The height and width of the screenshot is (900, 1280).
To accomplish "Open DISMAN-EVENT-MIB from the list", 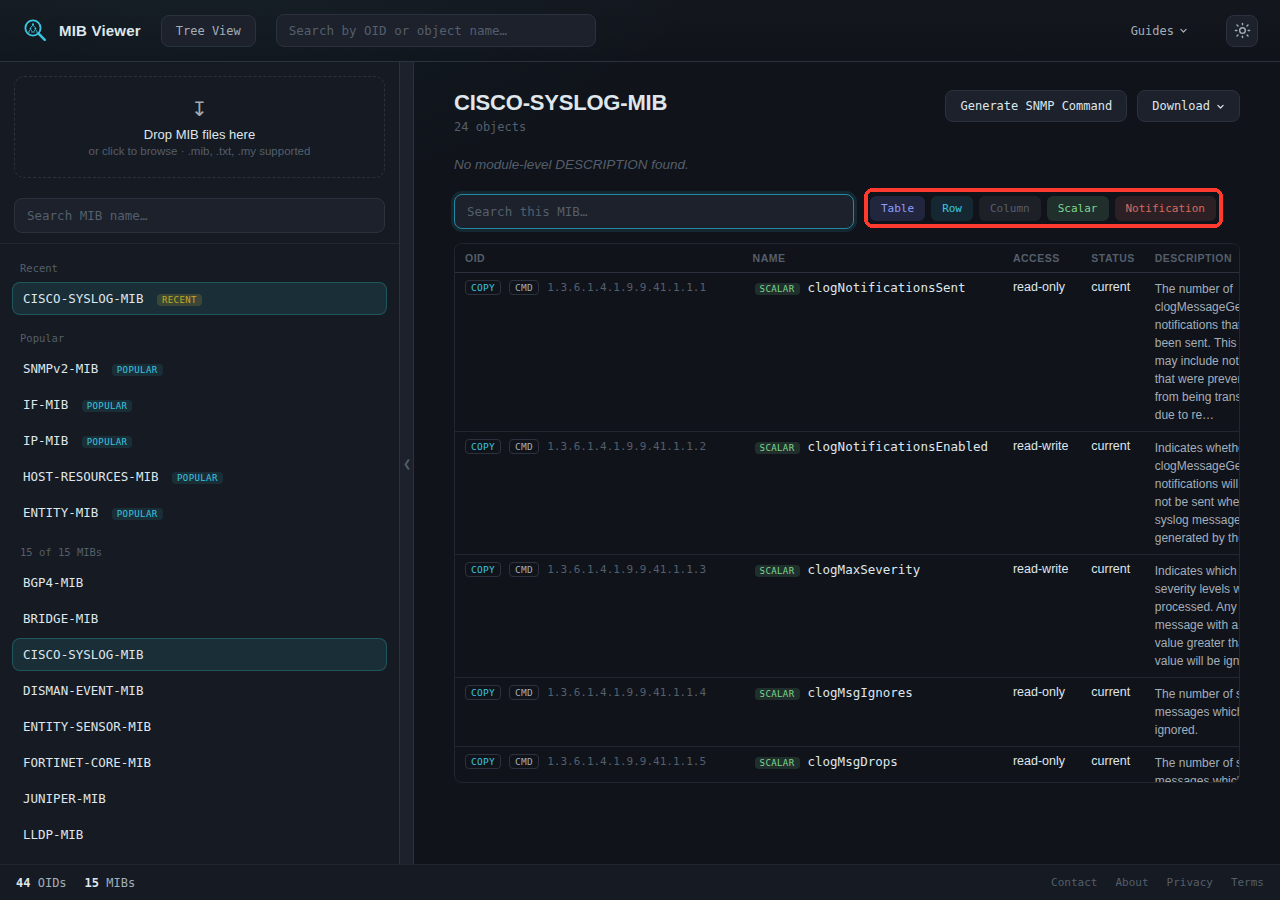I will [199, 691].
